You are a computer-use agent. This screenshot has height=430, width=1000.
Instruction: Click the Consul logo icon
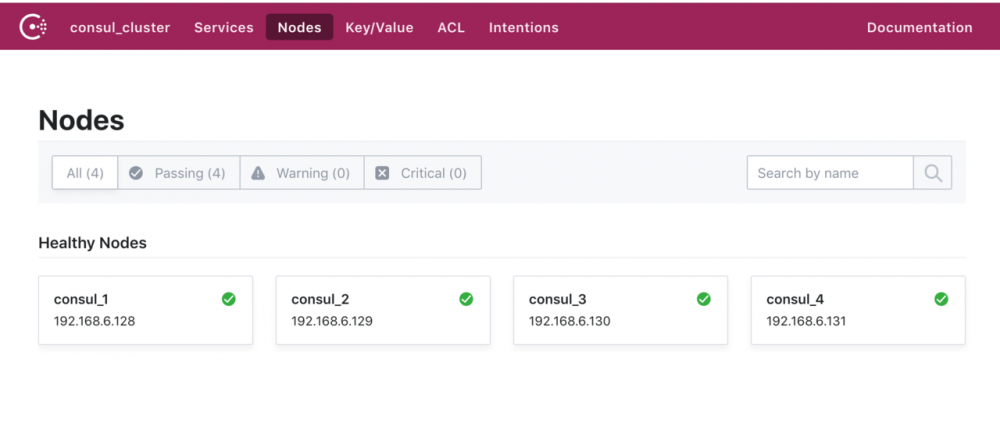point(33,28)
